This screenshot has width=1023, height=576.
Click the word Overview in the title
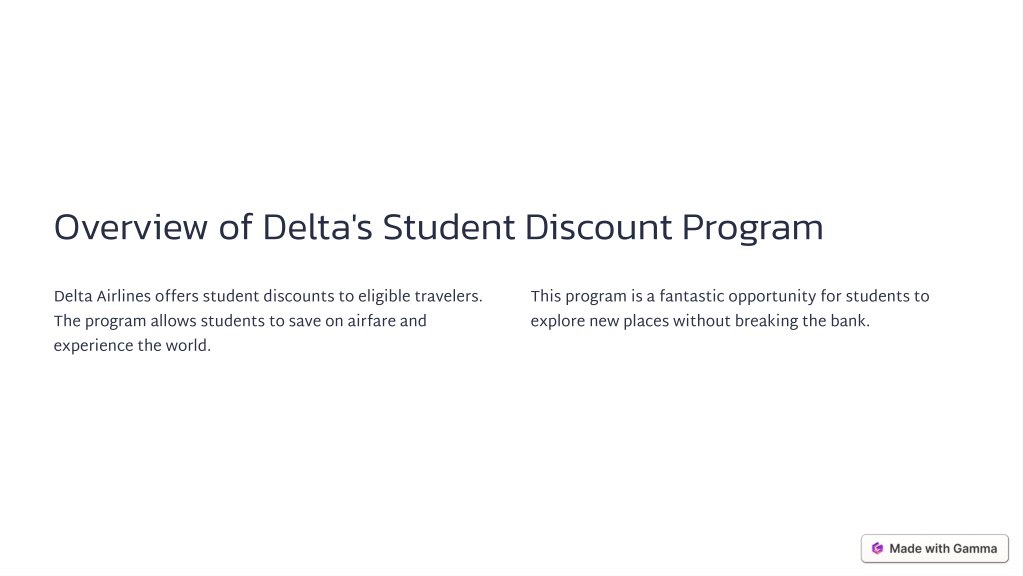click(130, 228)
